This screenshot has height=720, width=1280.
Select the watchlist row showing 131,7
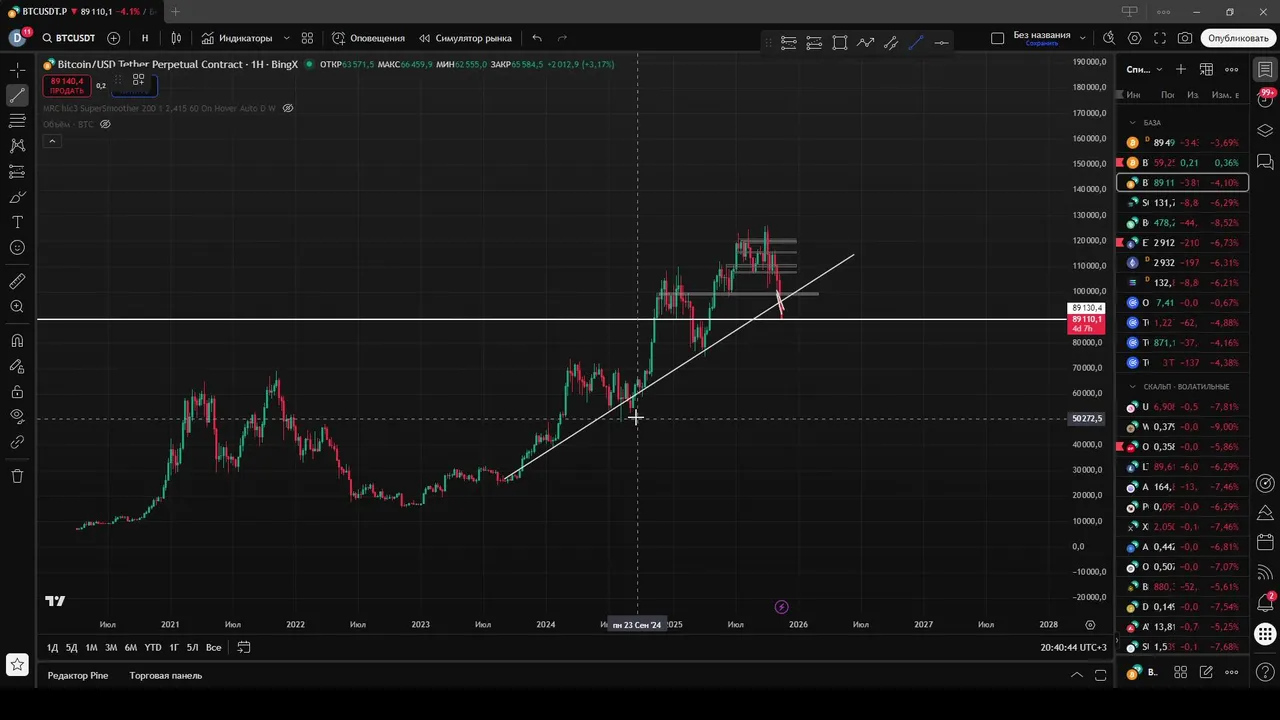[1182, 203]
